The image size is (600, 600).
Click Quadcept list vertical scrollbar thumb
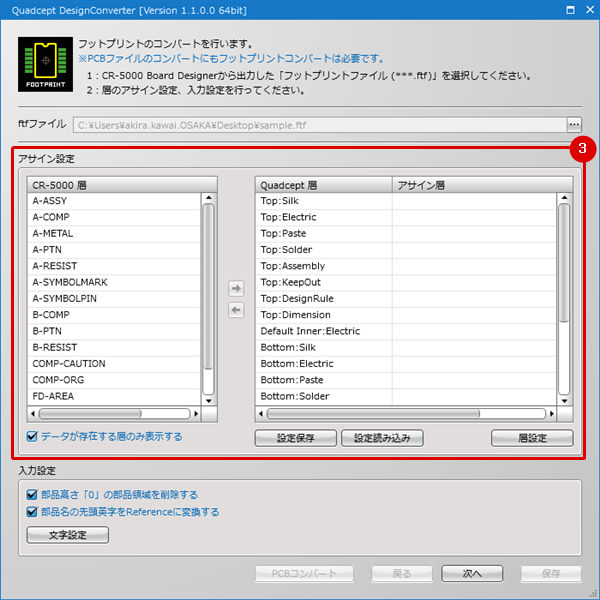coord(564,263)
